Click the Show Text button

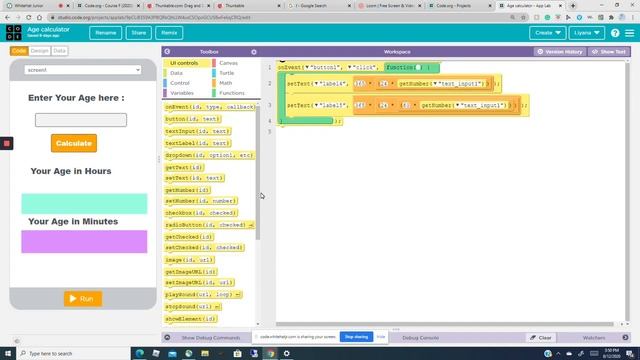[609, 52]
